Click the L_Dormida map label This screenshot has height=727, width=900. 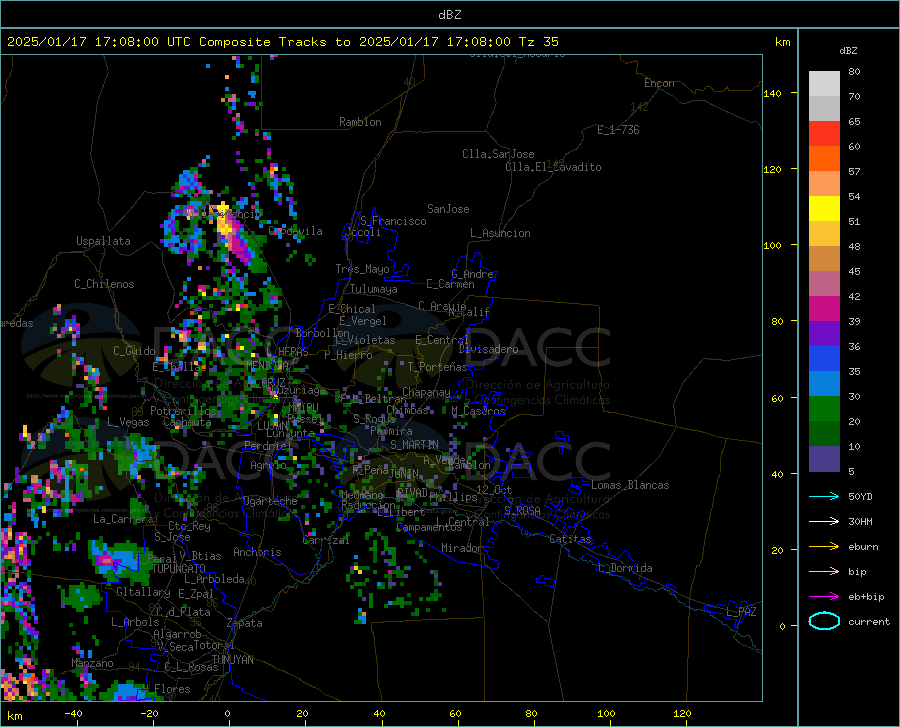click(626, 568)
